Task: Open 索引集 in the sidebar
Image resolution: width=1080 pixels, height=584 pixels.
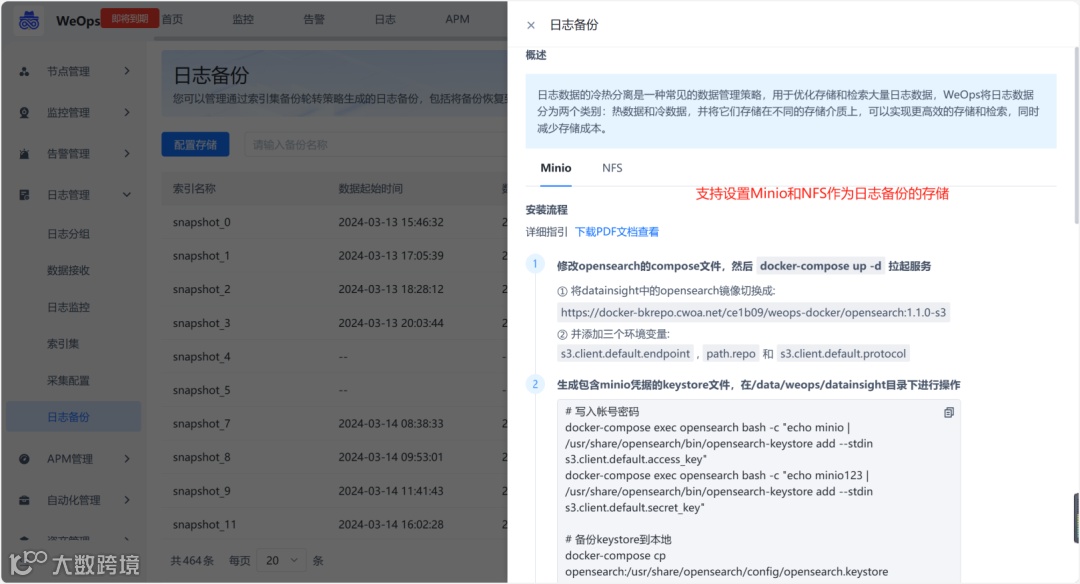Action: (x=63, y=344)
